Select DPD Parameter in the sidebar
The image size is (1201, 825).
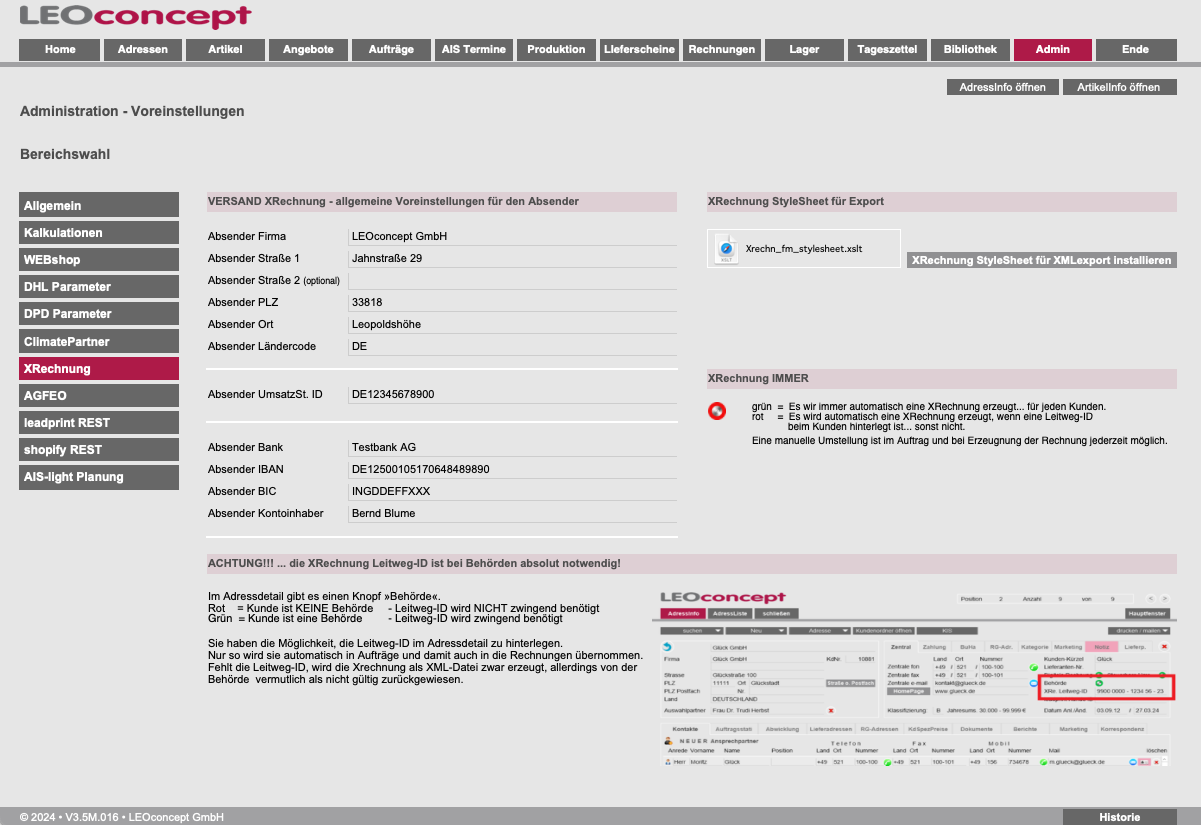[99, 313]
